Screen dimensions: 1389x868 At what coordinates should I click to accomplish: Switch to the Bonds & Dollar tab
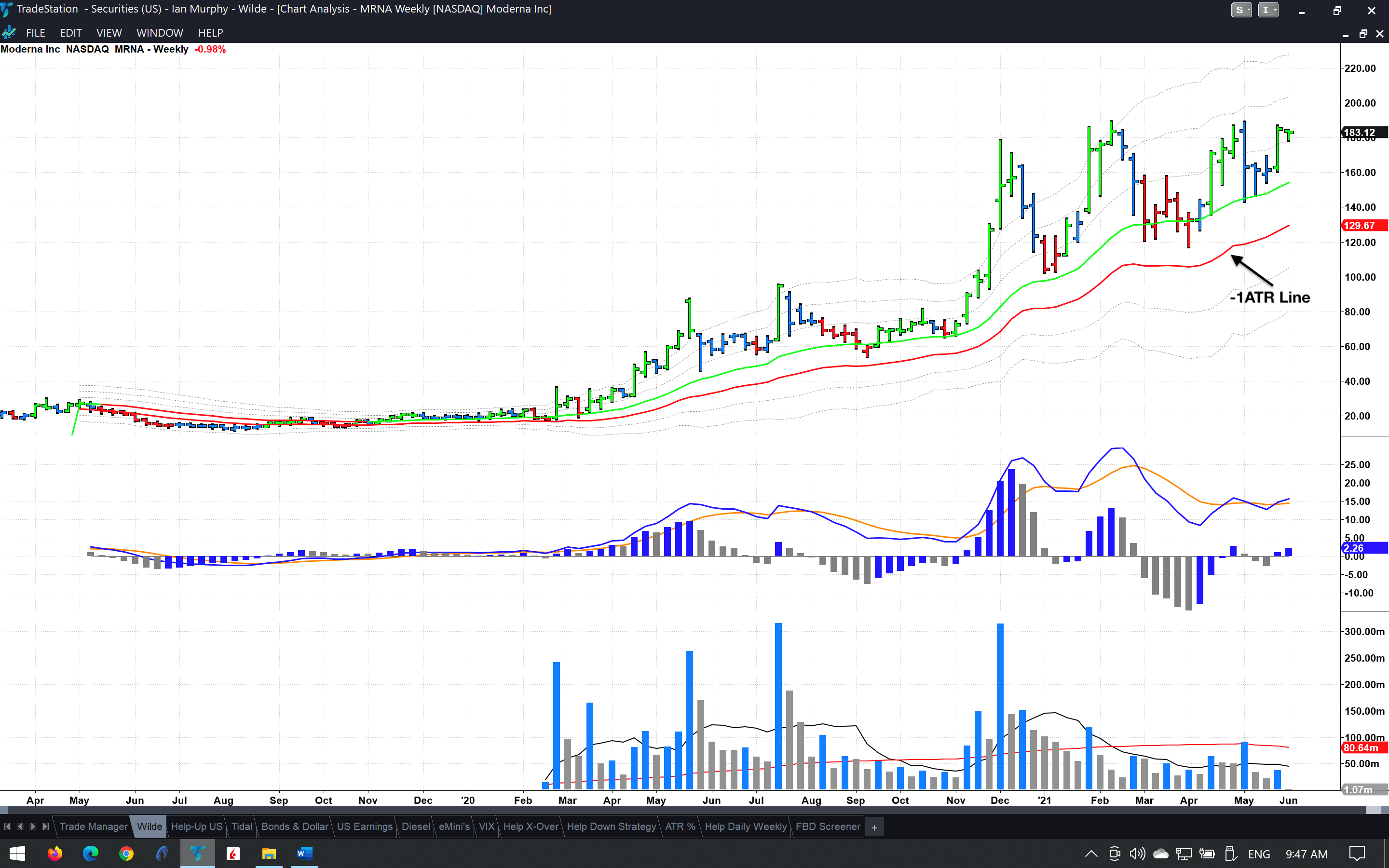point(295,827)
